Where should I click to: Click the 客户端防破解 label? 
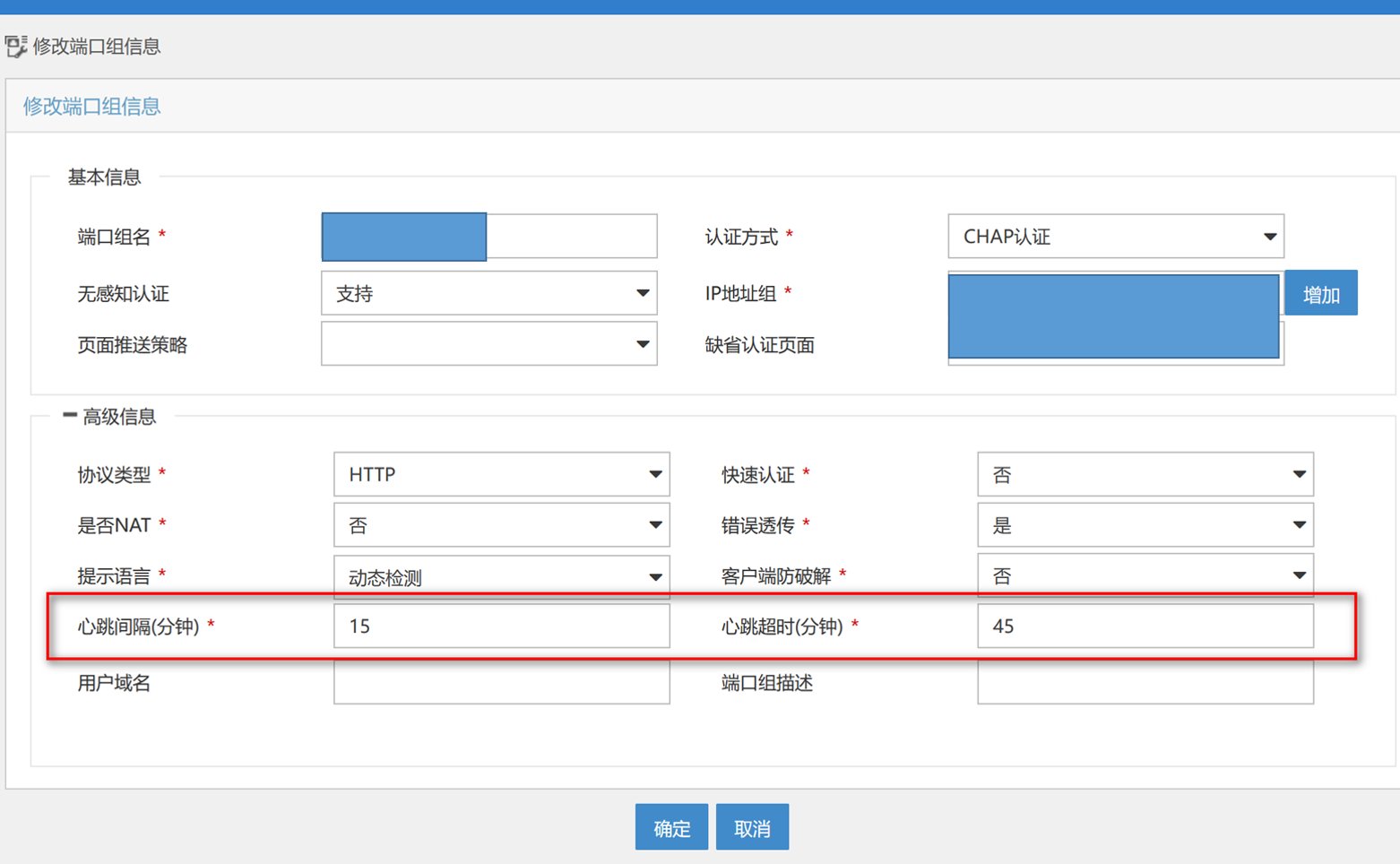[x=776, y=576]
